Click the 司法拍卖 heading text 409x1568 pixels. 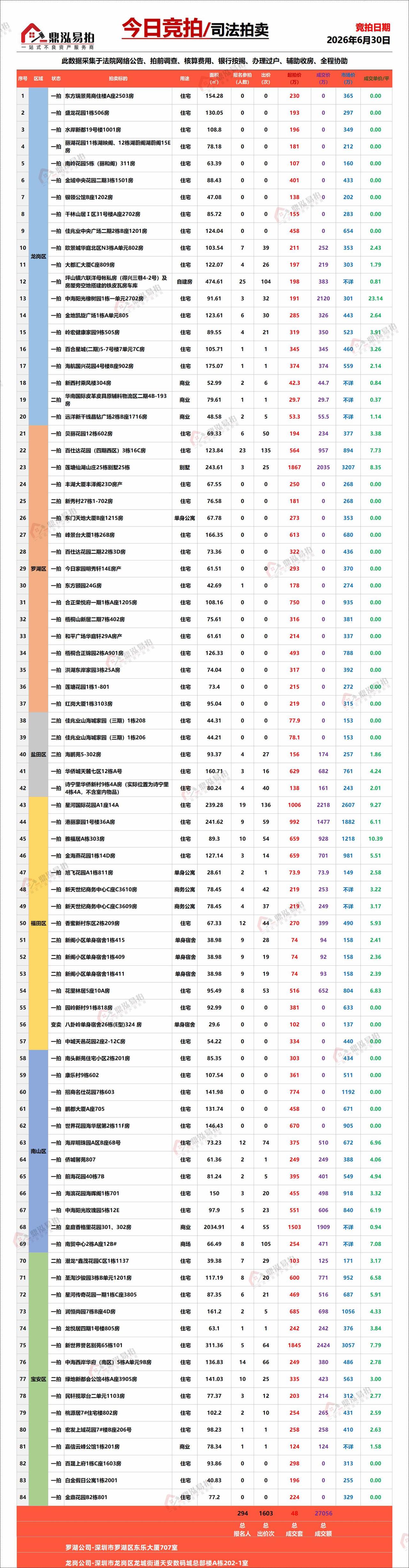[x=239, y=30]
